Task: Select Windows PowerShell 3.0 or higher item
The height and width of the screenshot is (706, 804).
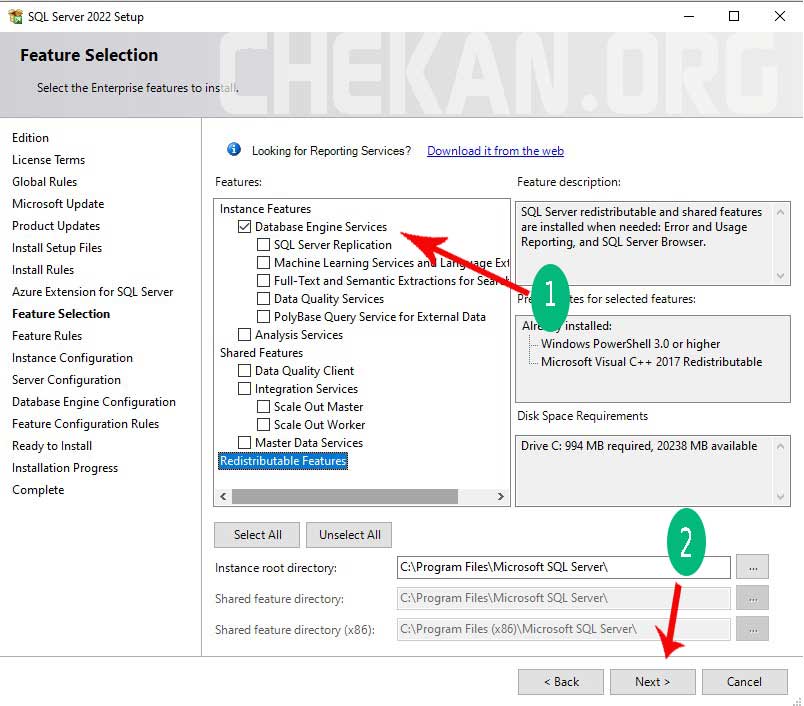Action: tap(630, 344)
